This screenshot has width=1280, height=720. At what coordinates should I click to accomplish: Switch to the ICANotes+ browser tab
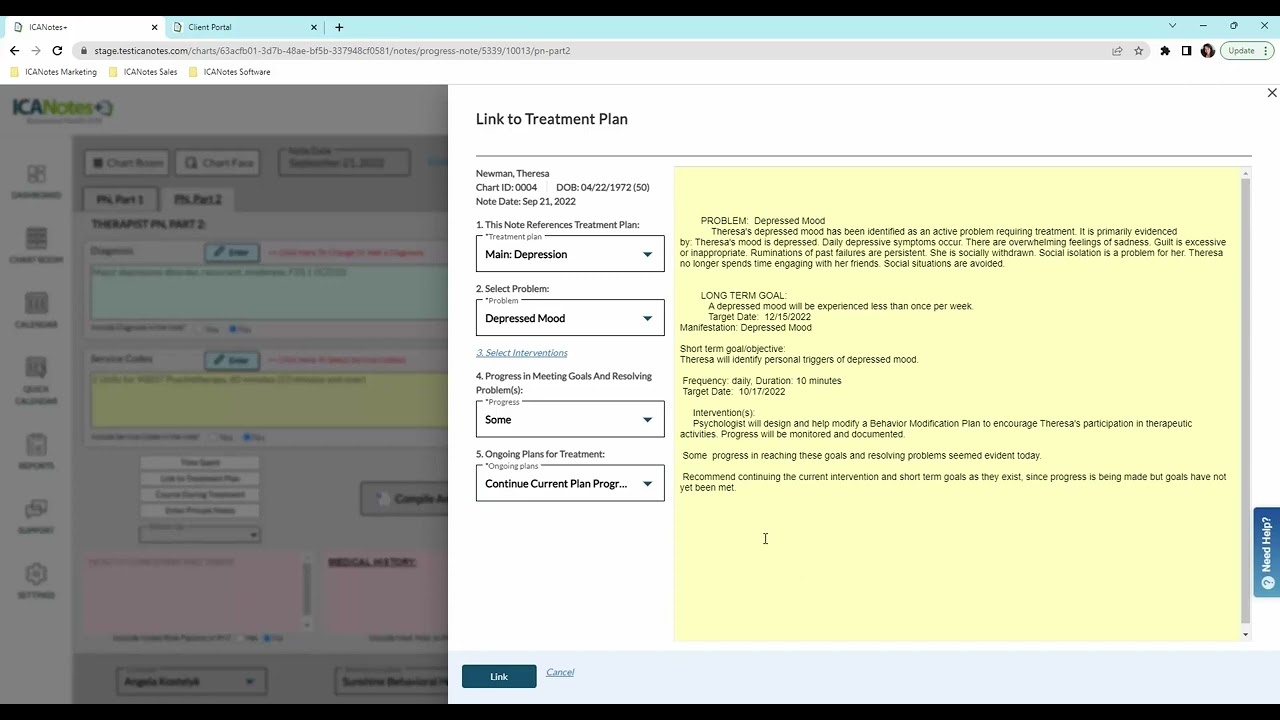pyautogui.click(x=85, y=27)
